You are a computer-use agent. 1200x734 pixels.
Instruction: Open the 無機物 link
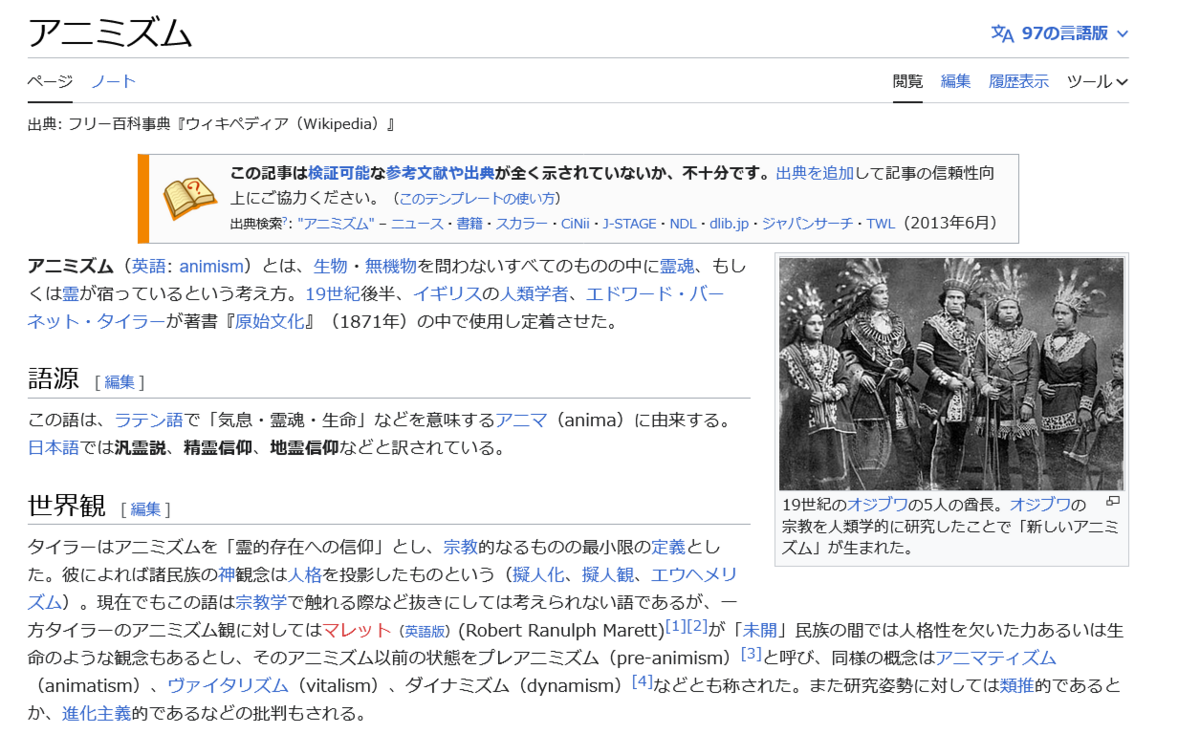coord(390,266)
